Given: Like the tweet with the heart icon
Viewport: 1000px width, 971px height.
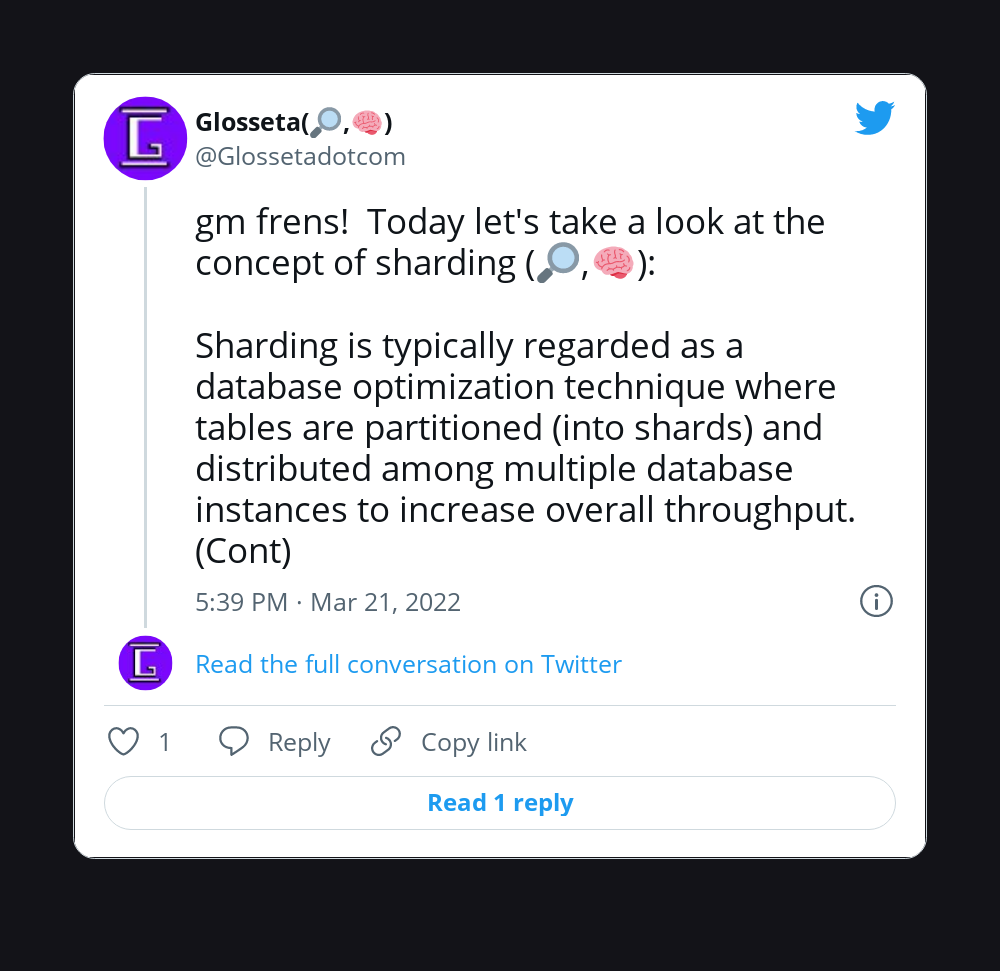Looking at the screenshot, I should pos(123,742).
